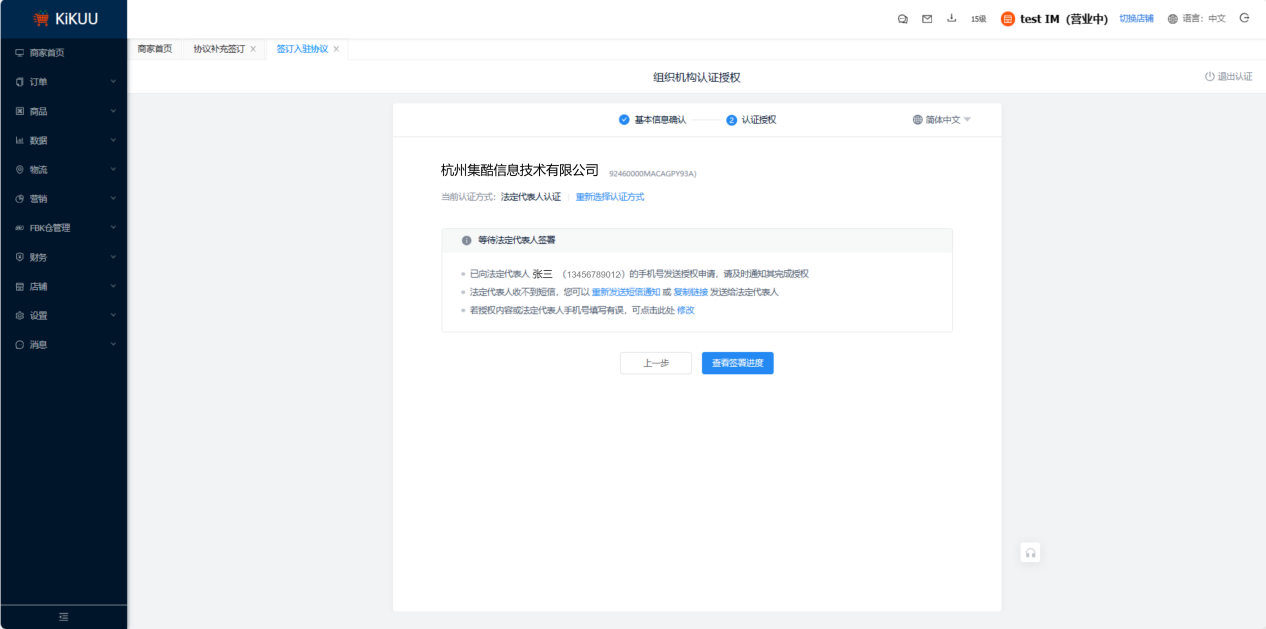The image size is (1266, 629).
Task: Click the KiKUU logo
Action: pyautogui.click(x=64, y=18)
